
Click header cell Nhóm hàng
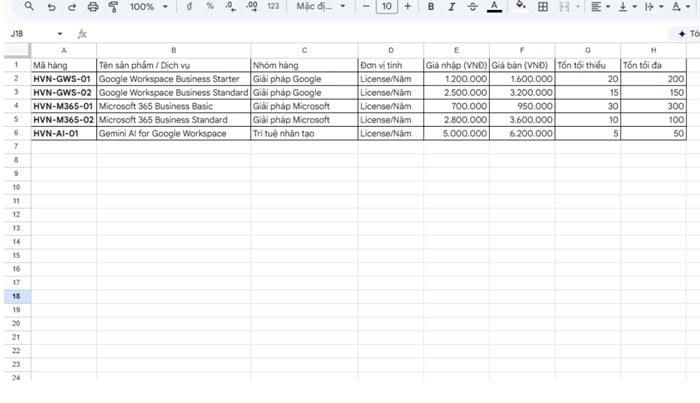[x=304, y=65]
